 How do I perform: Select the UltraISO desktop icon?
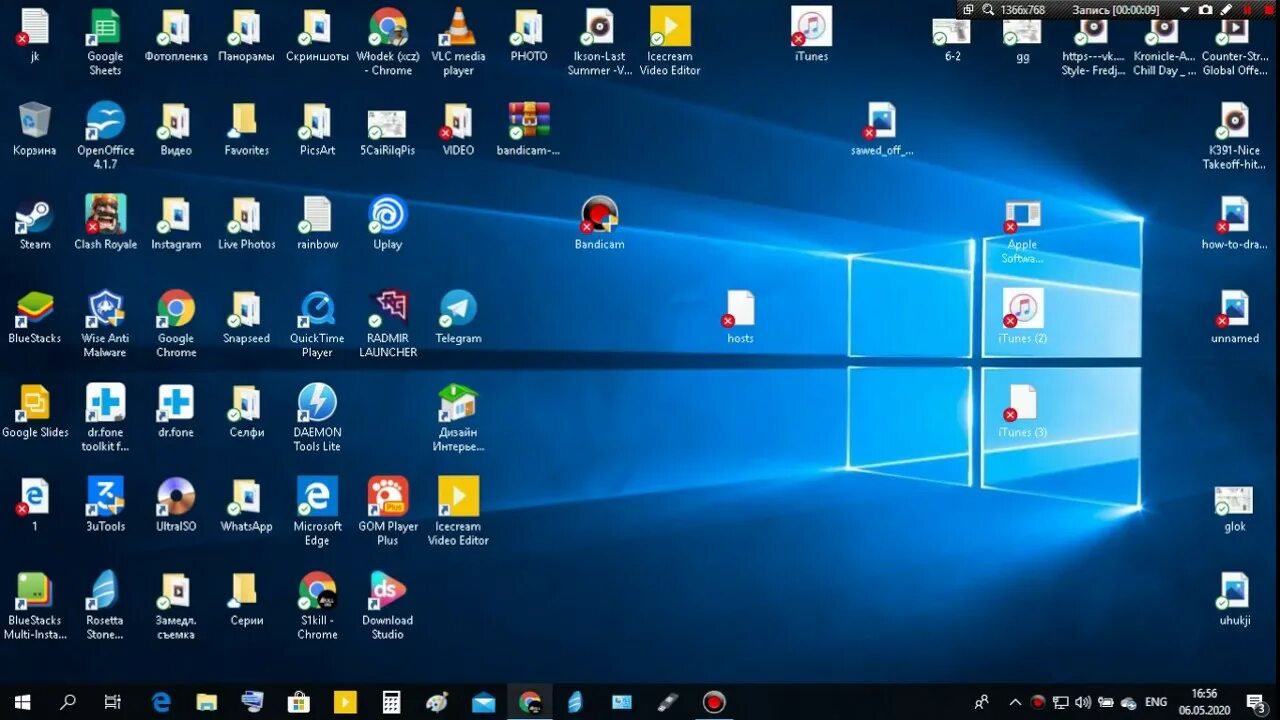click(x=176, y=504)
